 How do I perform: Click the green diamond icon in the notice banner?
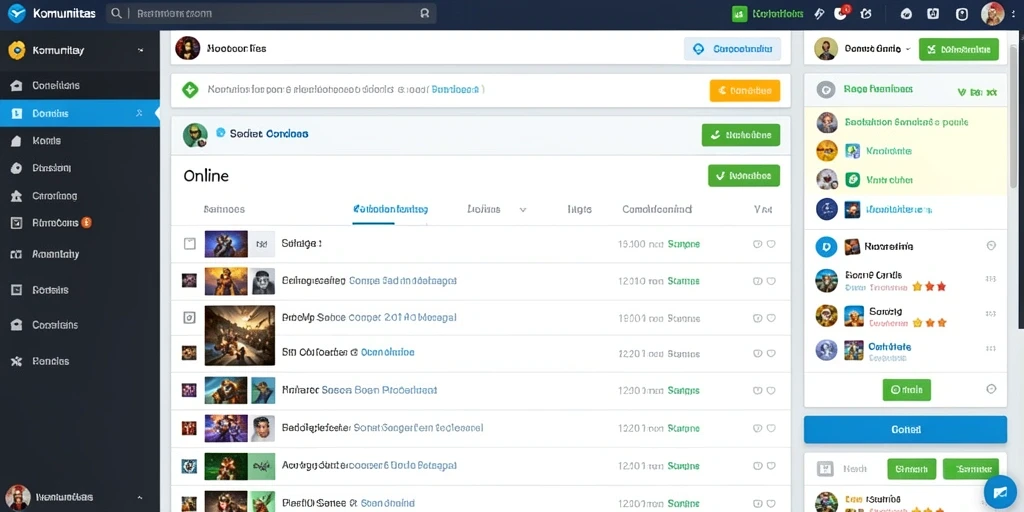tap(190, 90)
